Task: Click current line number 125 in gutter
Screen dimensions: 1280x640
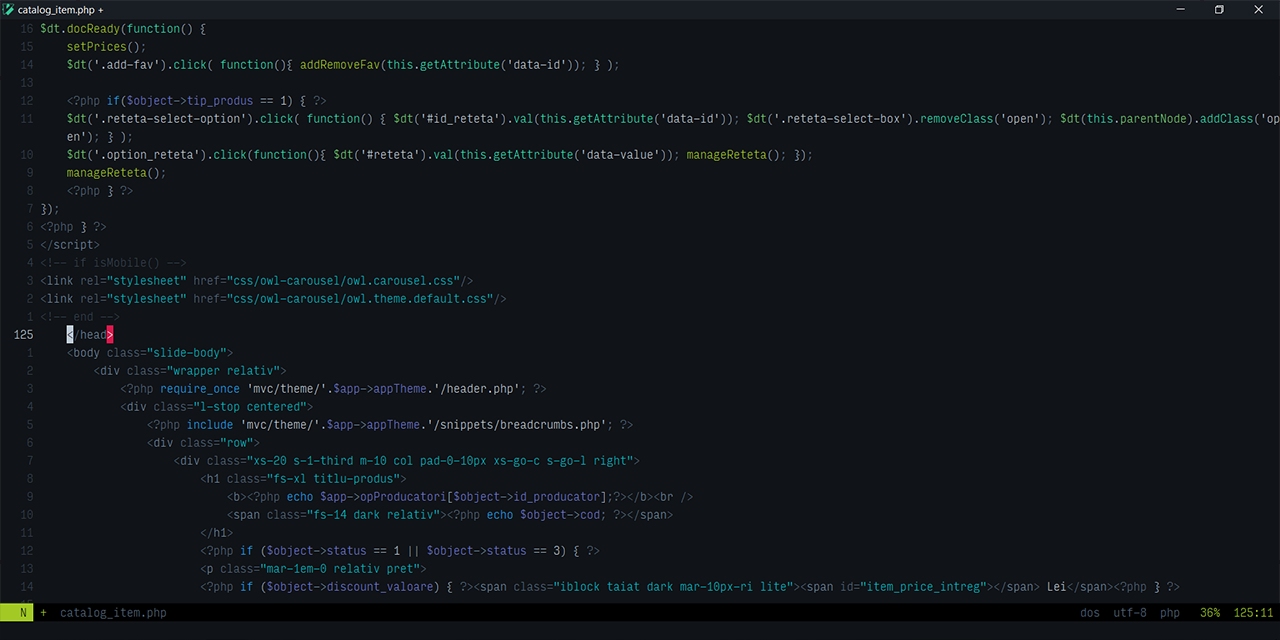Action: [23, 335]
